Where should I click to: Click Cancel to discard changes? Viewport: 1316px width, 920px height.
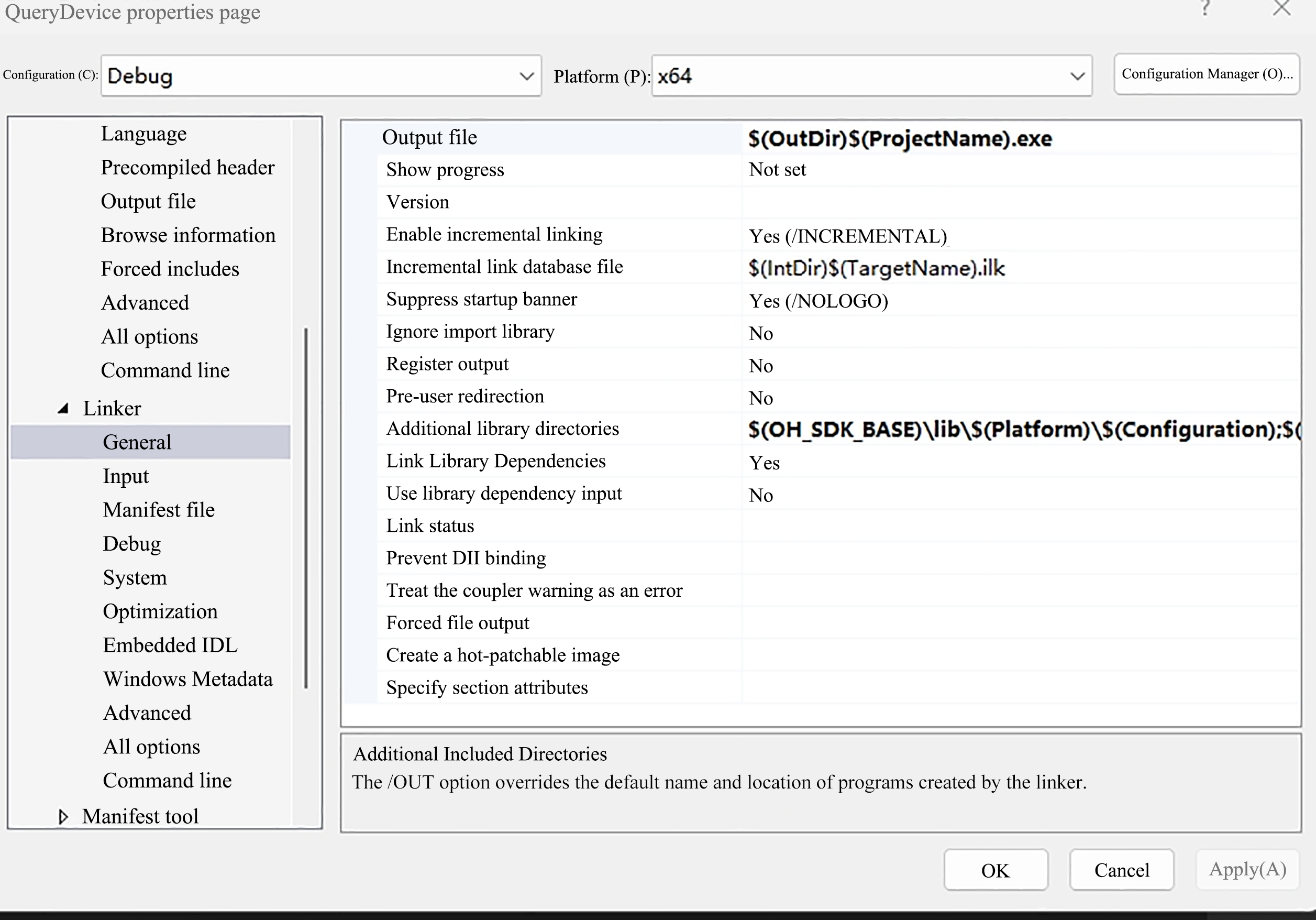click(1121, 870)
